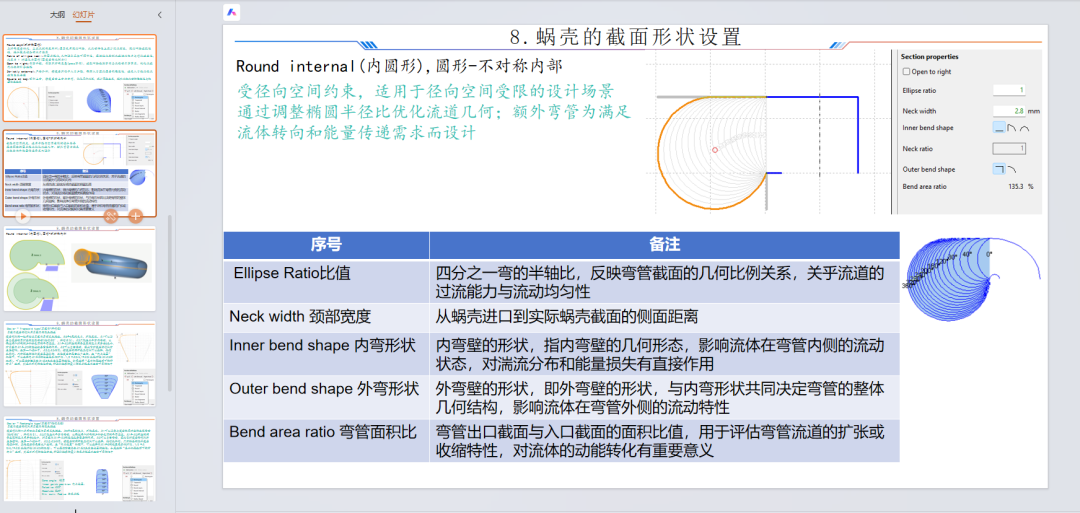This screenshot has width=1080, height=513.
Task: Click the AI assistant logo above slide
Action: (x=232, y=12)
